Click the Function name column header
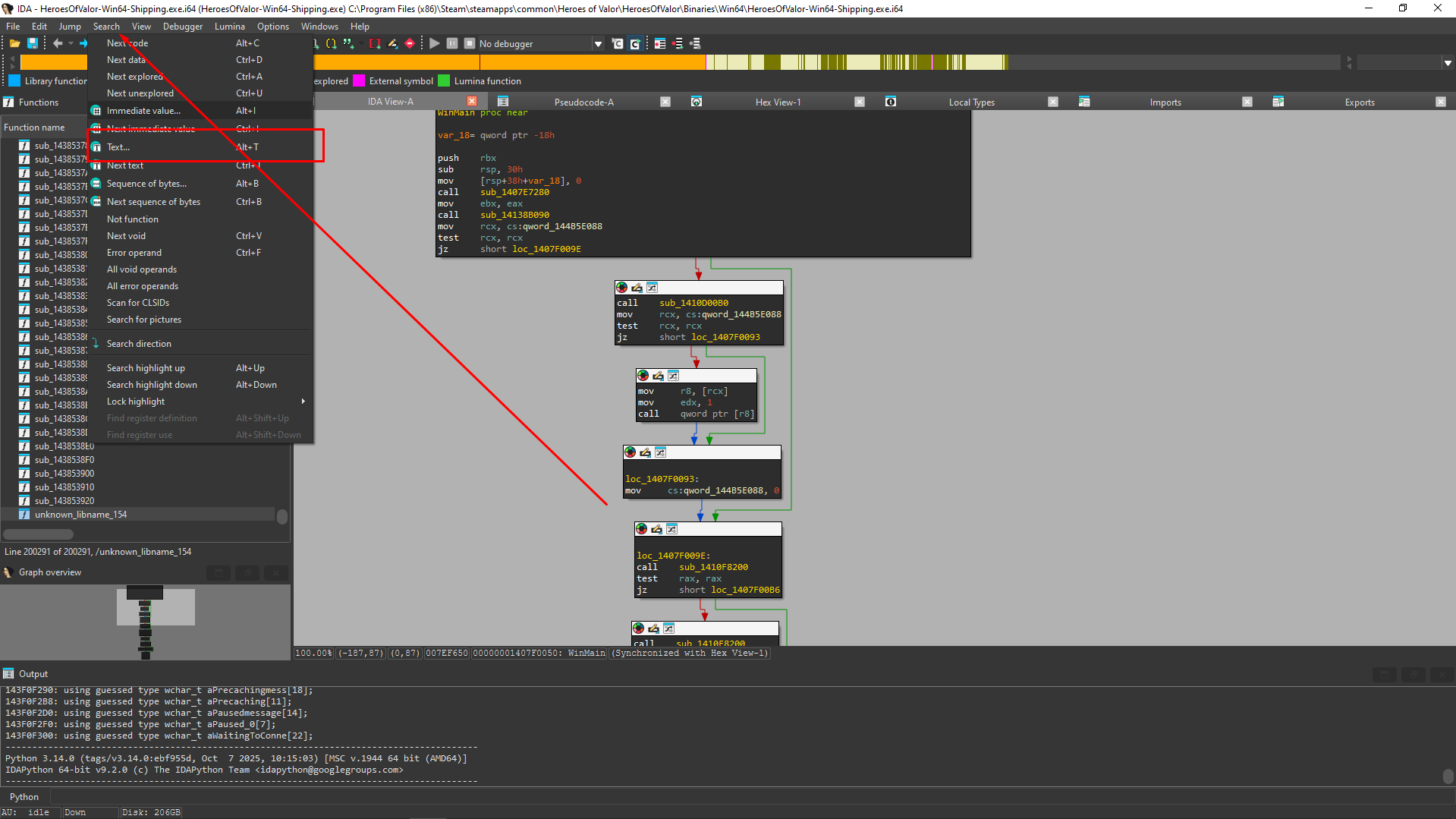Viewport: 1456px width, 819px height. pyautogui.click(x=44, y=128)
